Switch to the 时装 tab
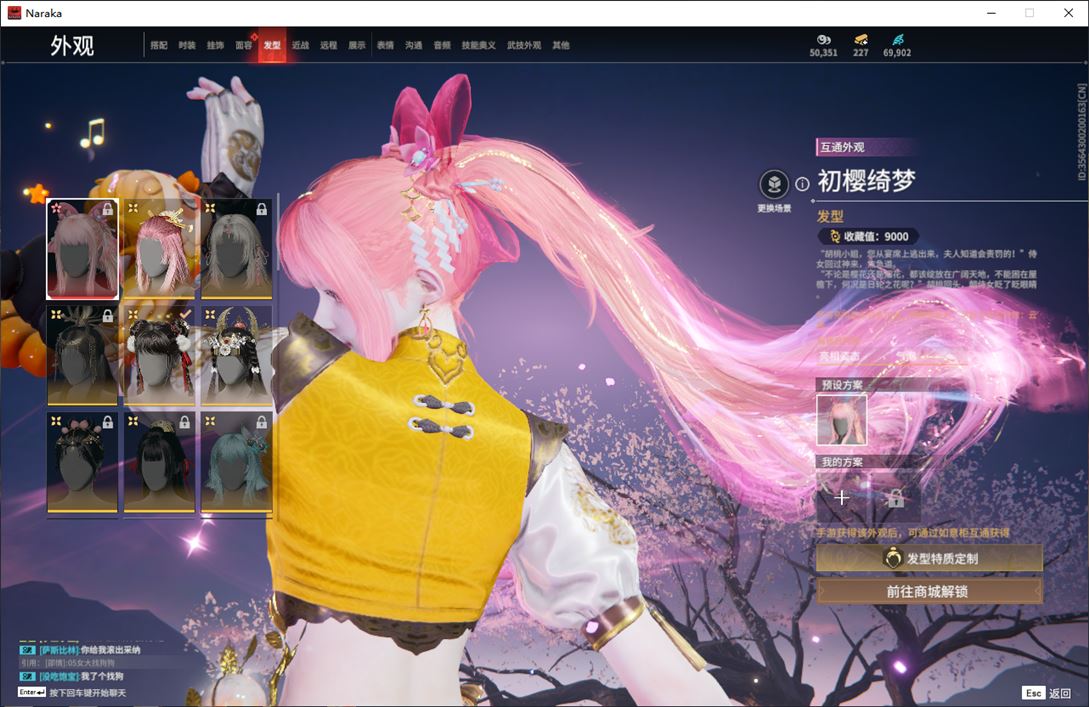This screenshot has width=1089, height=707. [x=187, y=45]
